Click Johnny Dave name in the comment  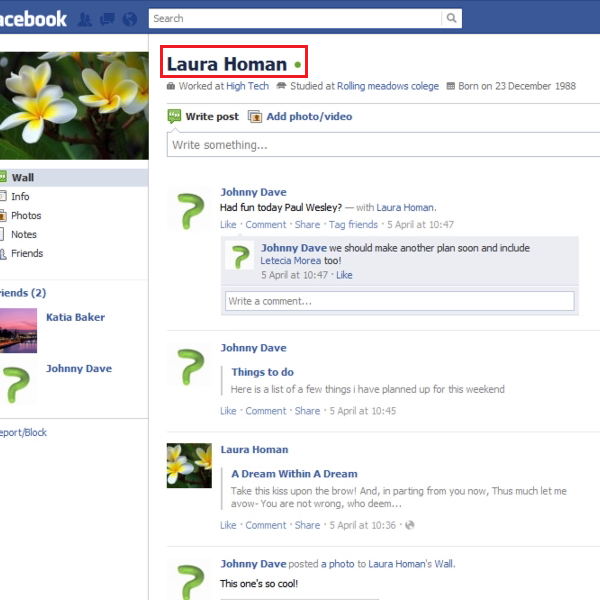click(294, 248)
